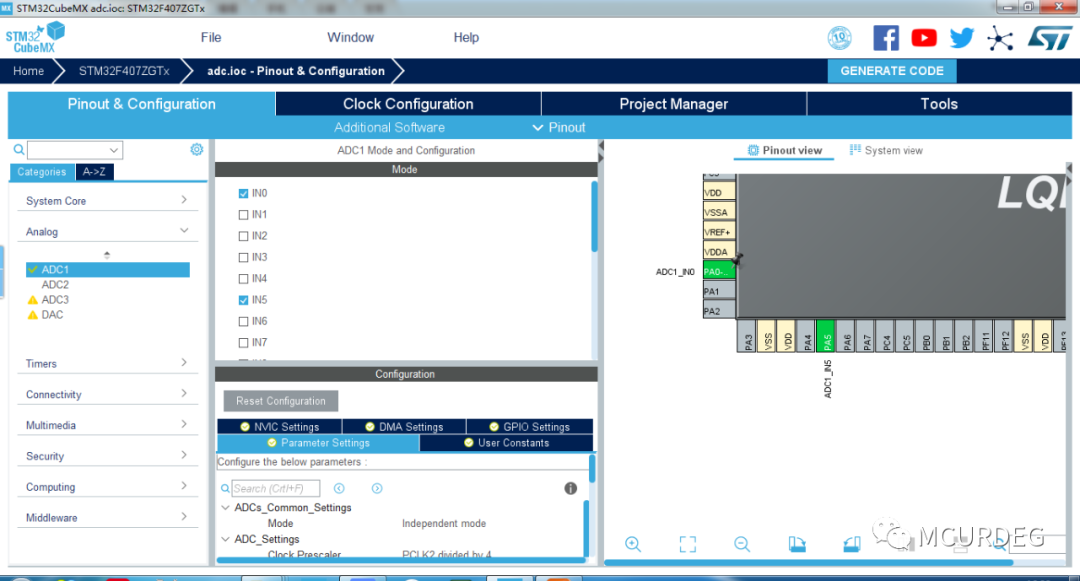This screenshot has height=581, width=1080.
Task: Open the Facebook icon in the header
Action: click(886, 38)
